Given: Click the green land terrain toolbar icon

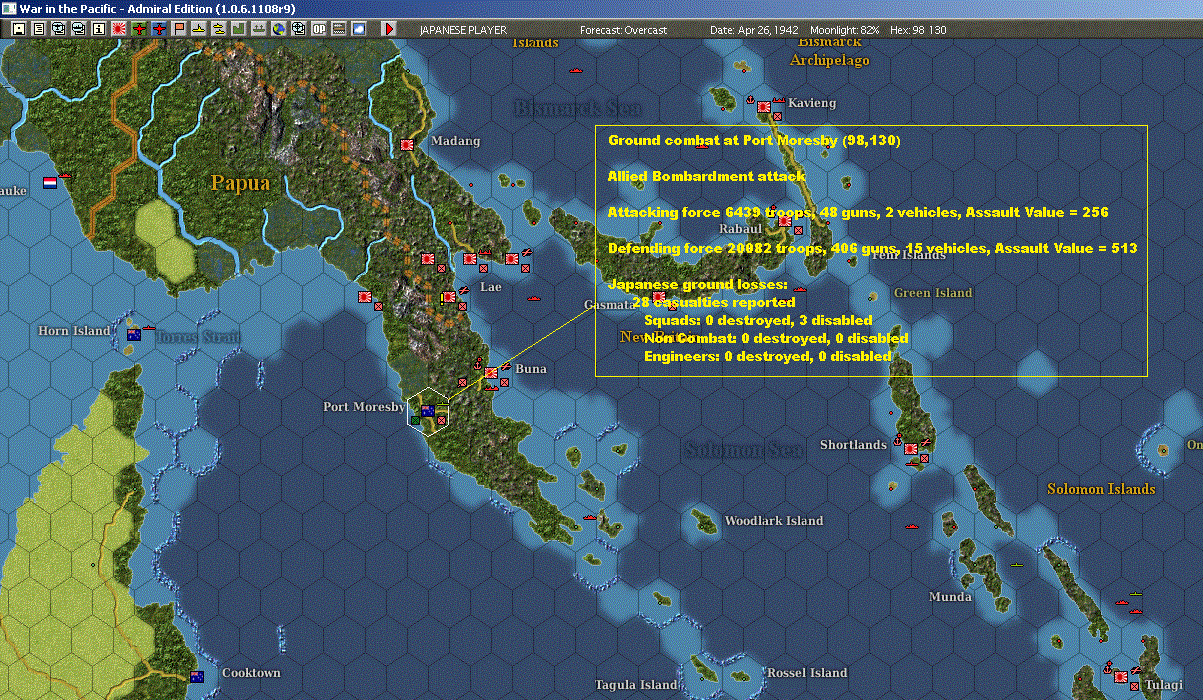Looking at the screenshot, I should point(239,29).
